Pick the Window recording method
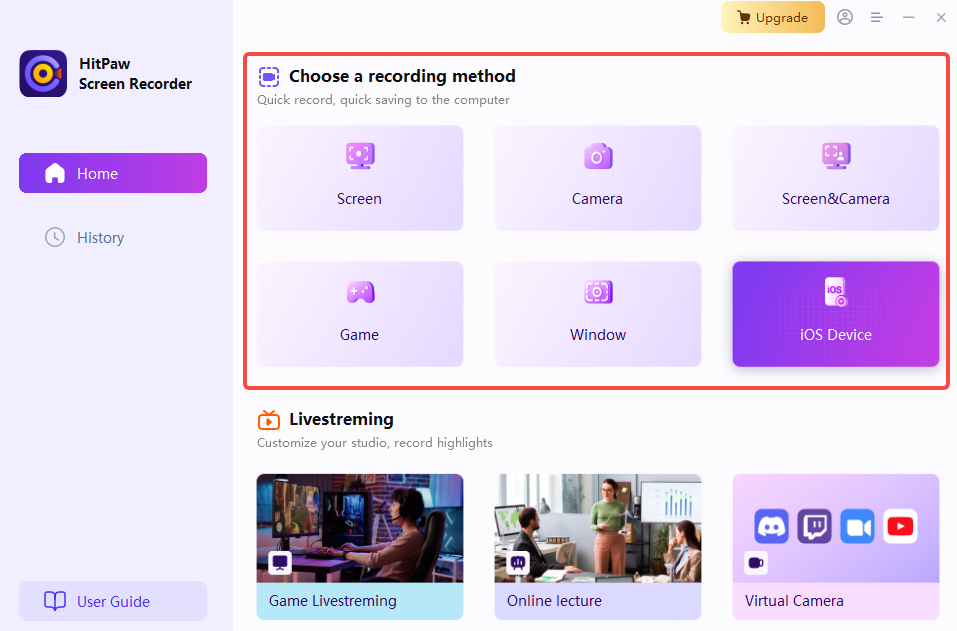Viewport: 957px width, 631px height. pos(598,314)
